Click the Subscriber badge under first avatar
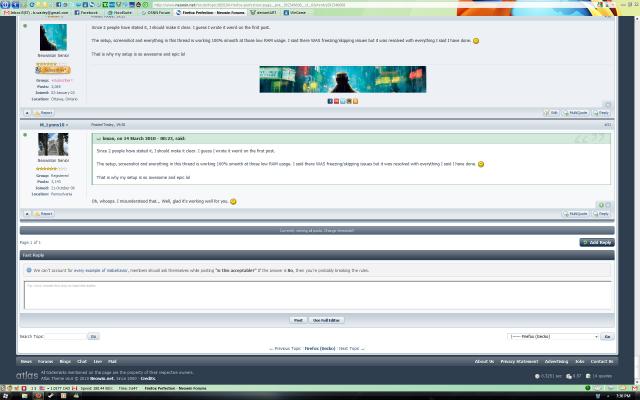Viewport: 640px width, 400px height. pos(53,70)
